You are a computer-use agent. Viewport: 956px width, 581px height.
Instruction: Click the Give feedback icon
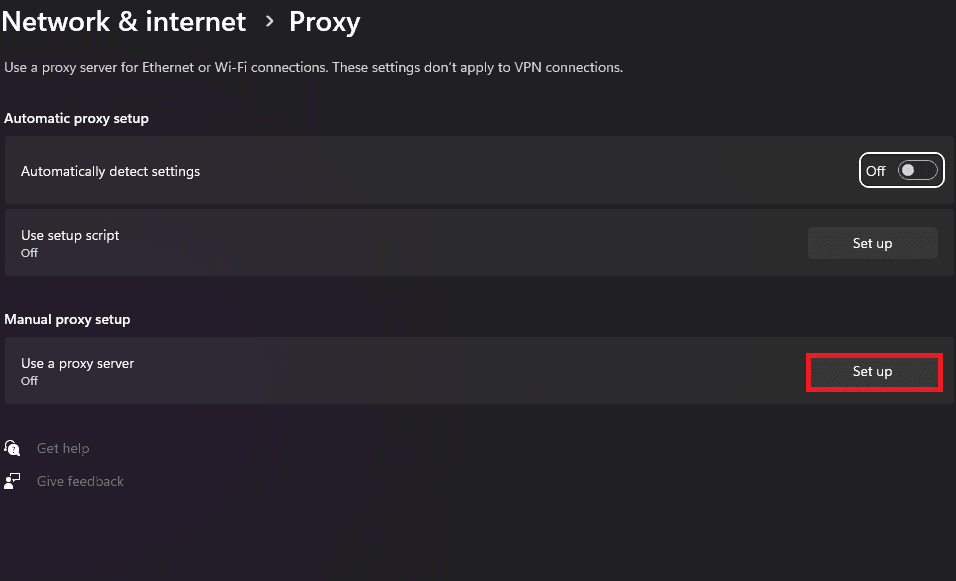[13, 481]
